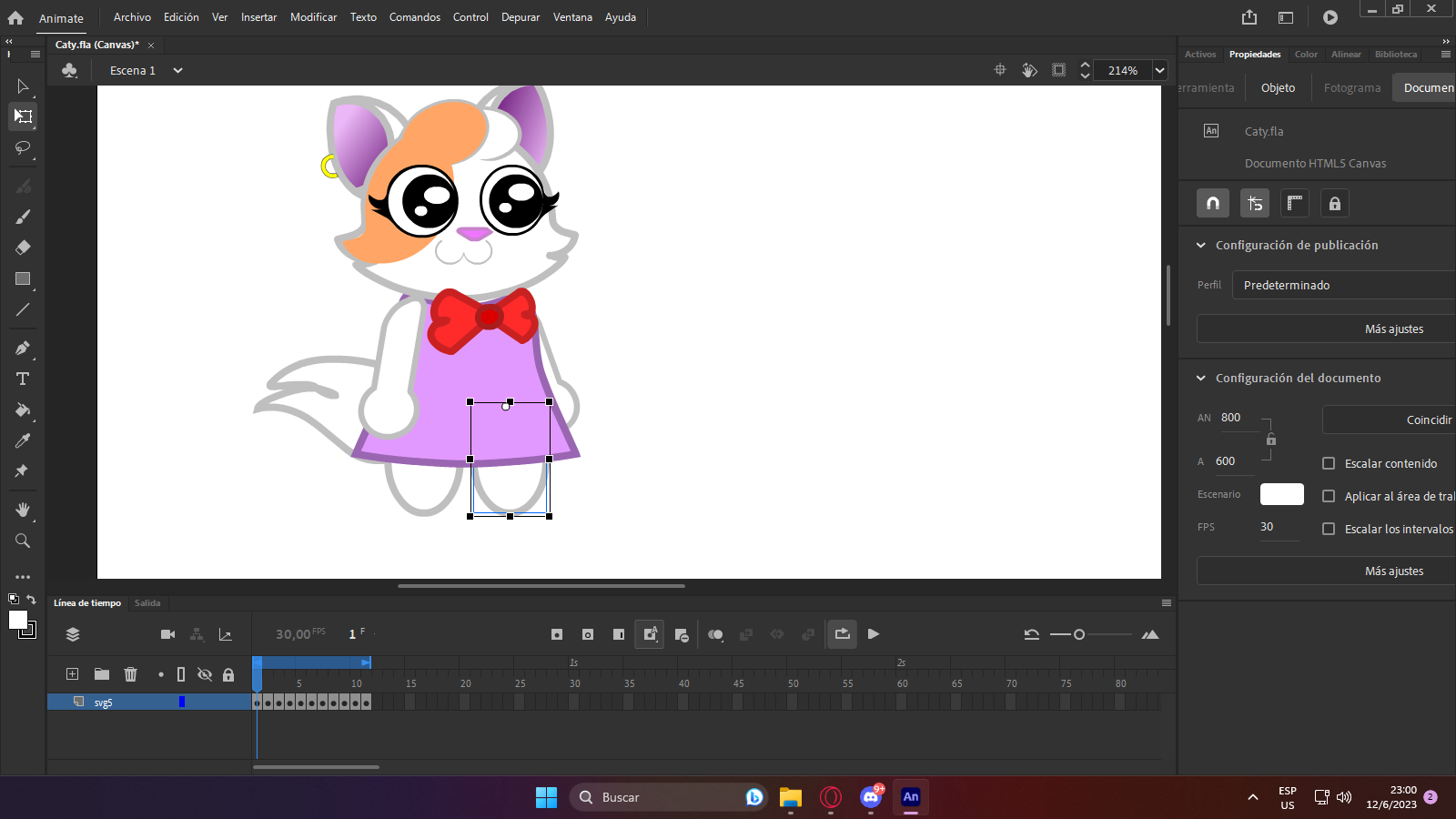Image resolution: width=1456 pixels, height=819 pixels.
Task: Open the zoom percentage dropdown
Action: pyautogui.click(x=1160, y=70)
